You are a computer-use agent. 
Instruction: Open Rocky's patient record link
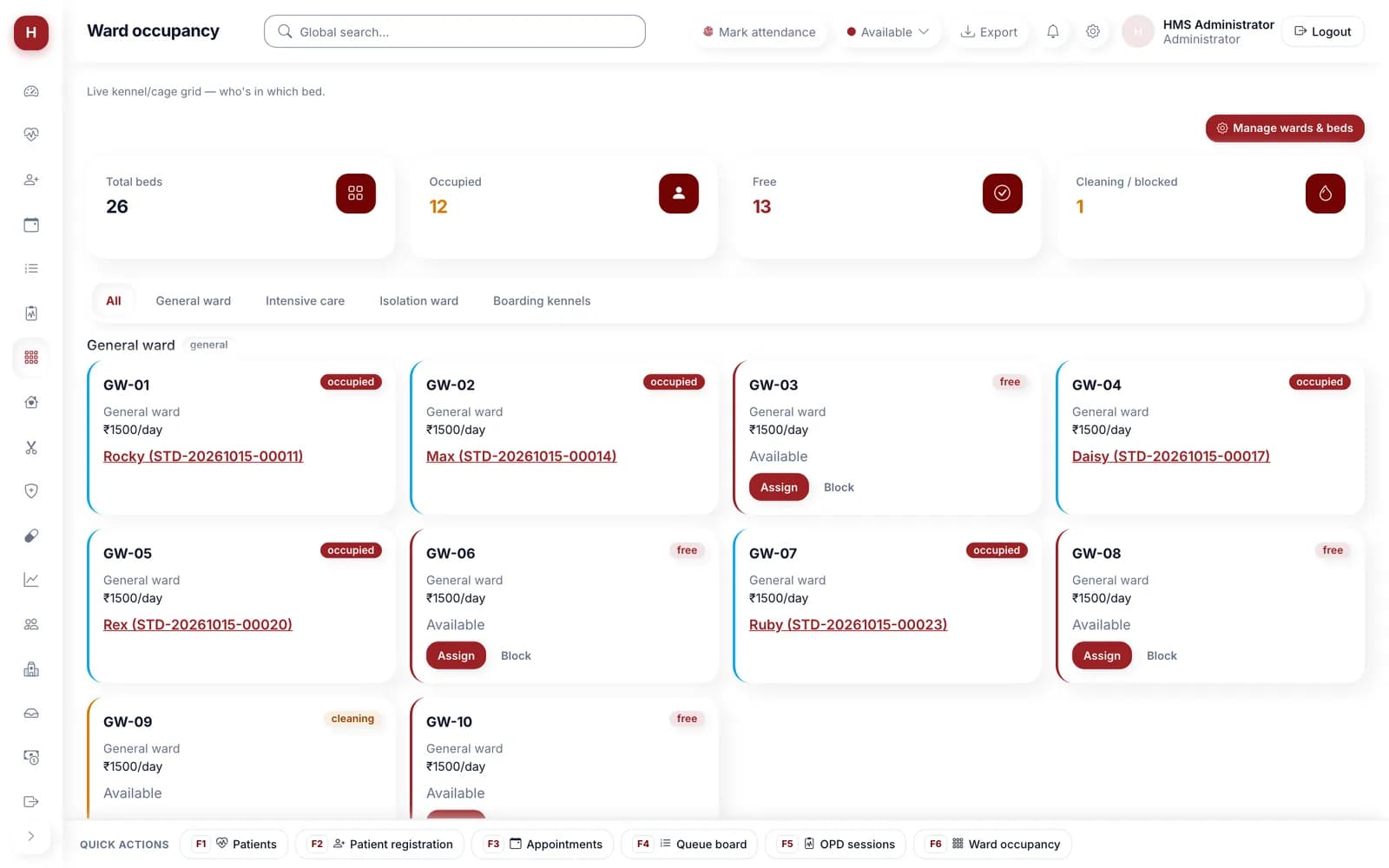203,457
